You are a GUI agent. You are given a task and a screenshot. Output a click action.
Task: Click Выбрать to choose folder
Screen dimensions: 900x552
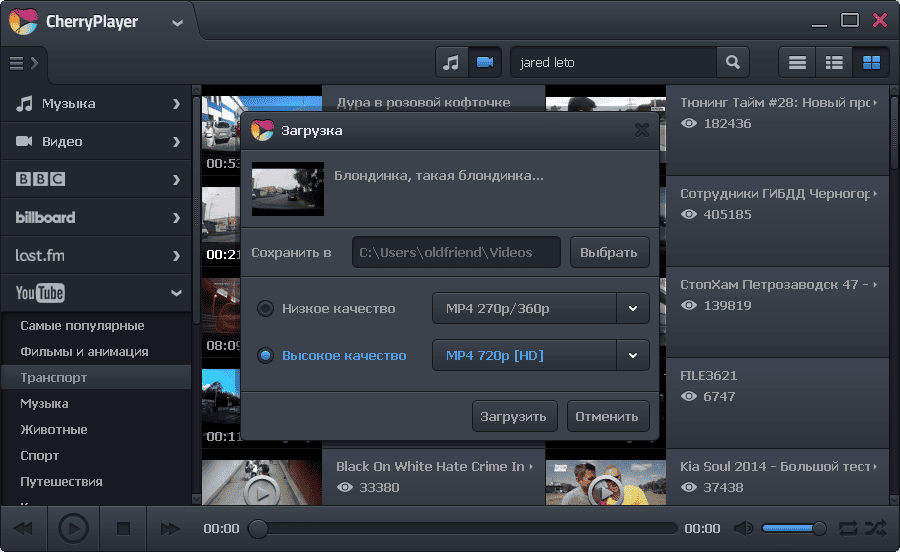(x=609, y=252)
